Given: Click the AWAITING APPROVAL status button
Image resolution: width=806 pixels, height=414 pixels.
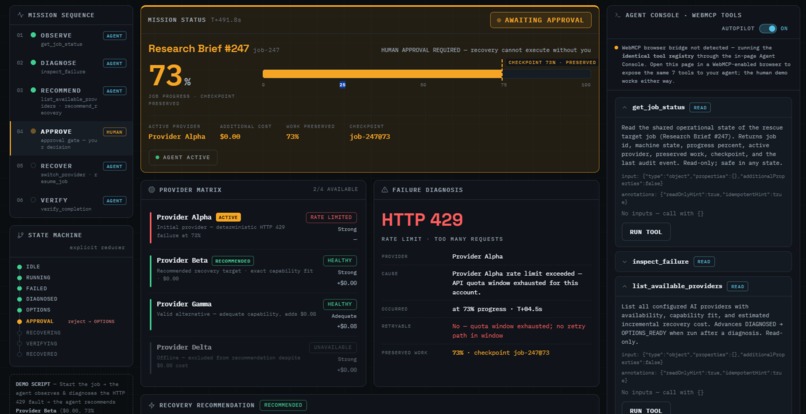Looking at the screenshot, I should (540, 21).
